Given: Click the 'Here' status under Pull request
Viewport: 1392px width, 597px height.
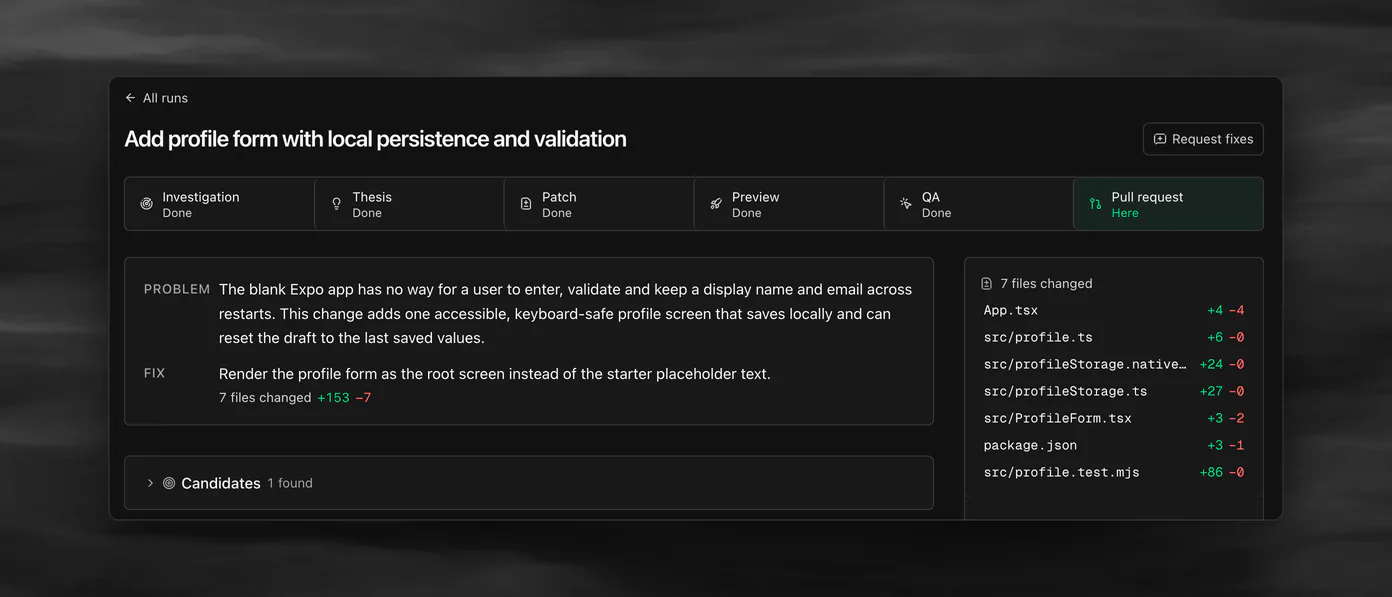Looking at the screenshot, I should [1125, 213].
